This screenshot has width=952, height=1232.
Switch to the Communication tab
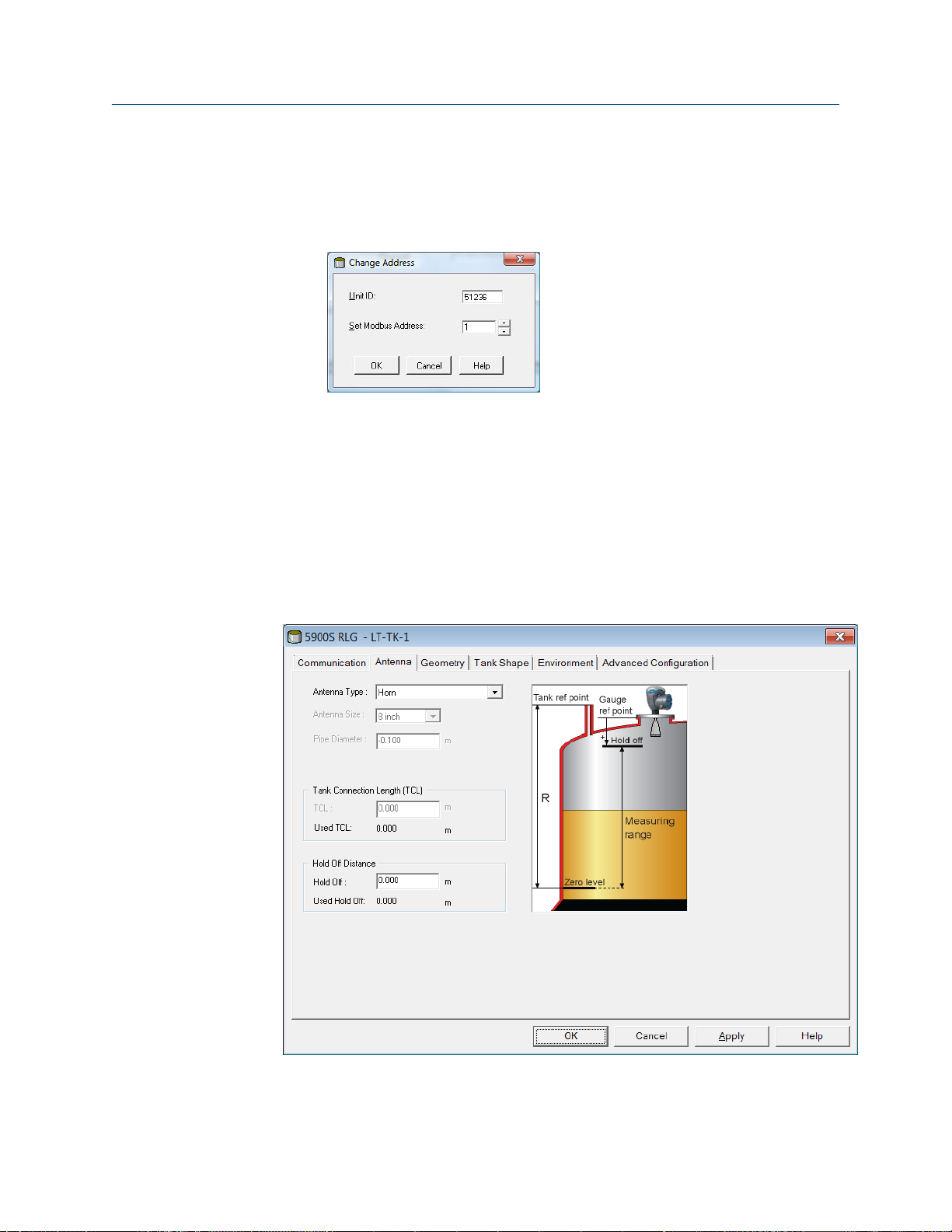pos(332,663)
